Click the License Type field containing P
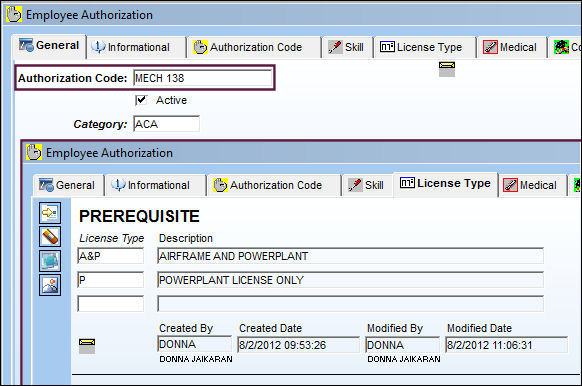Screen dimensions: 582x386 tap(111, 280)
